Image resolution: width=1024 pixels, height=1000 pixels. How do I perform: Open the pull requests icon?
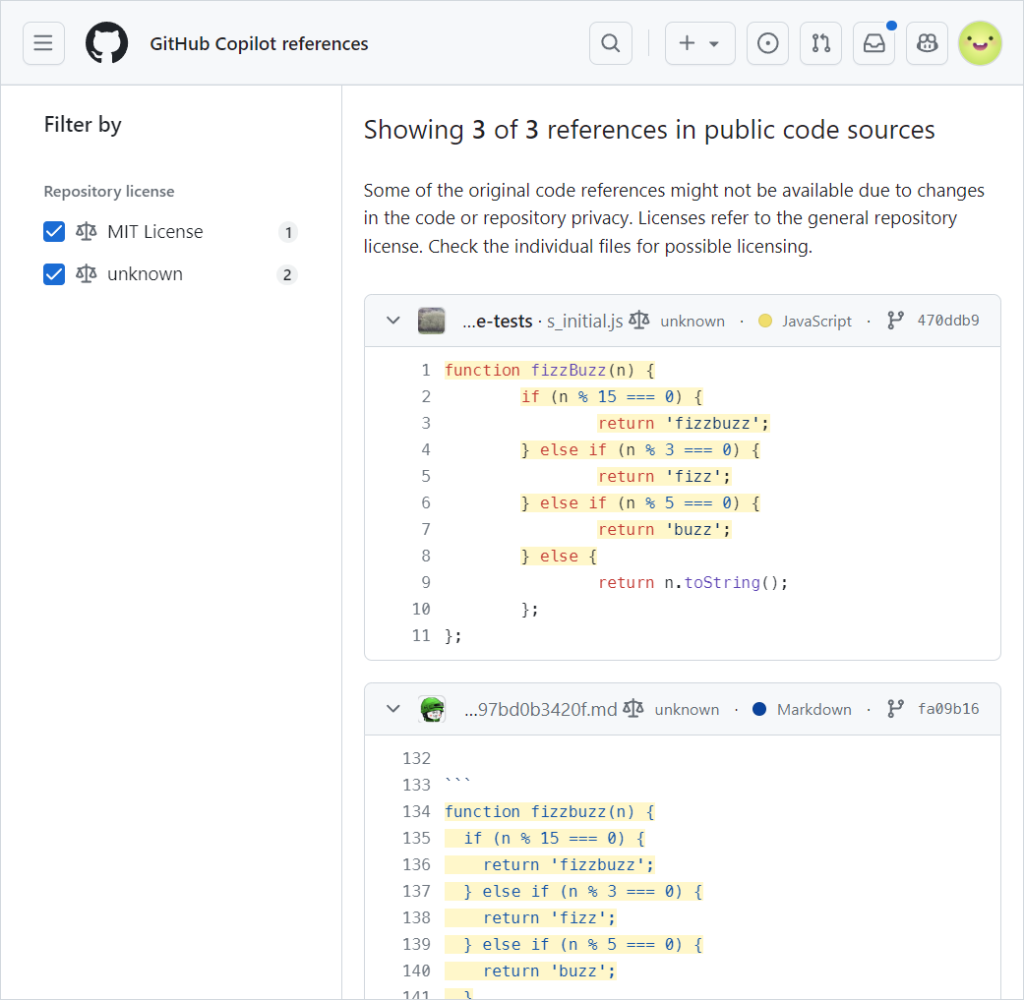pos(820,43)
